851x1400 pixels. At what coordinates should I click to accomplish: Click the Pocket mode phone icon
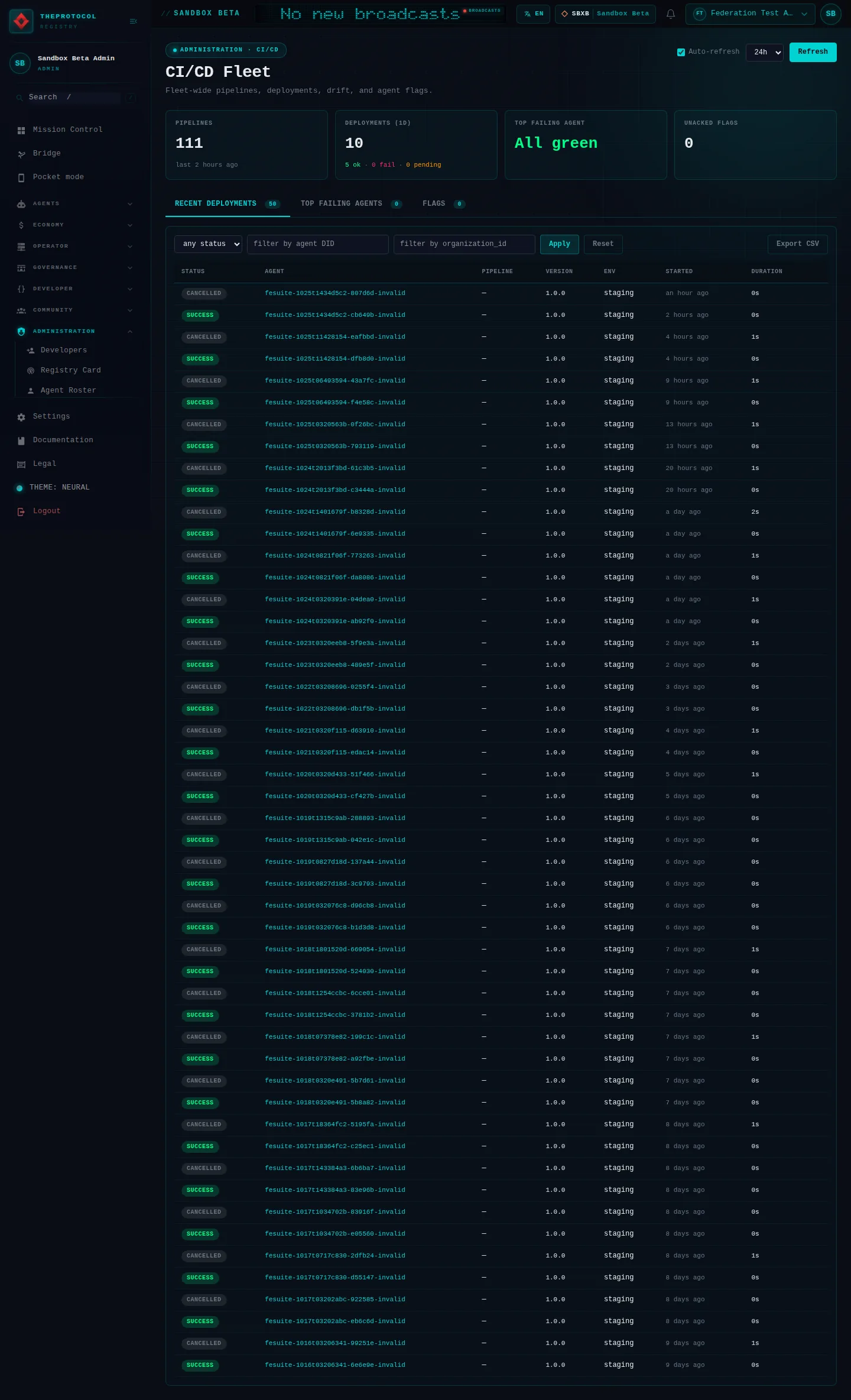pos(21,177)
